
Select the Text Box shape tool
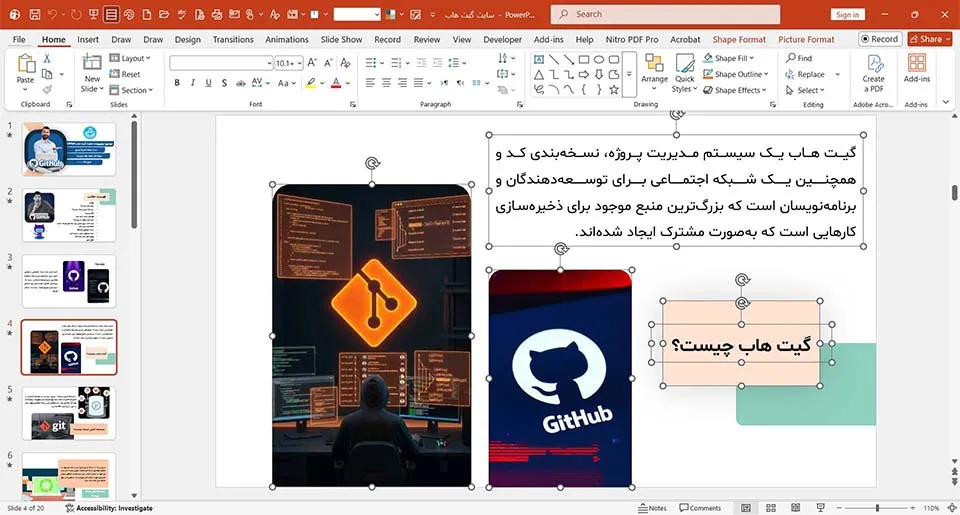(x=539, y=59)
